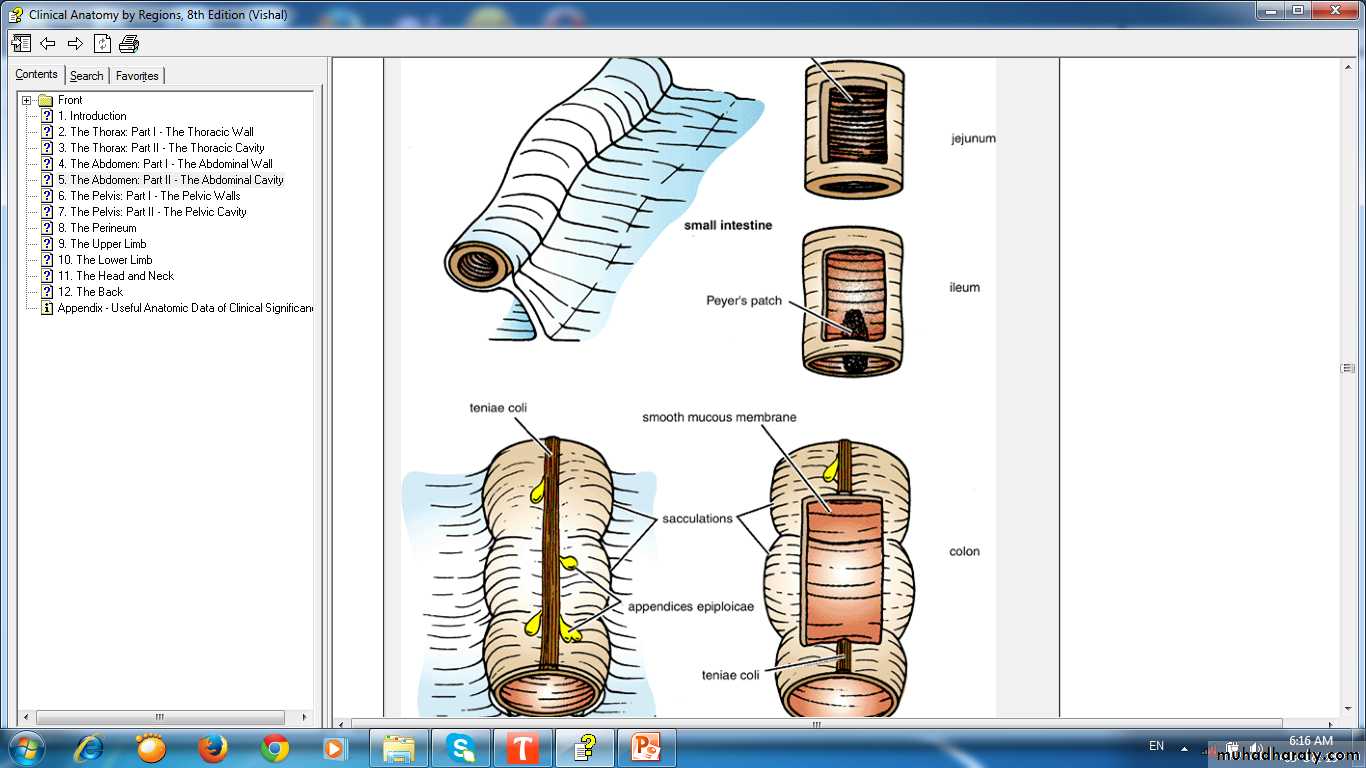
Task: Switch to the Search tab
Action: click(86, 76)
